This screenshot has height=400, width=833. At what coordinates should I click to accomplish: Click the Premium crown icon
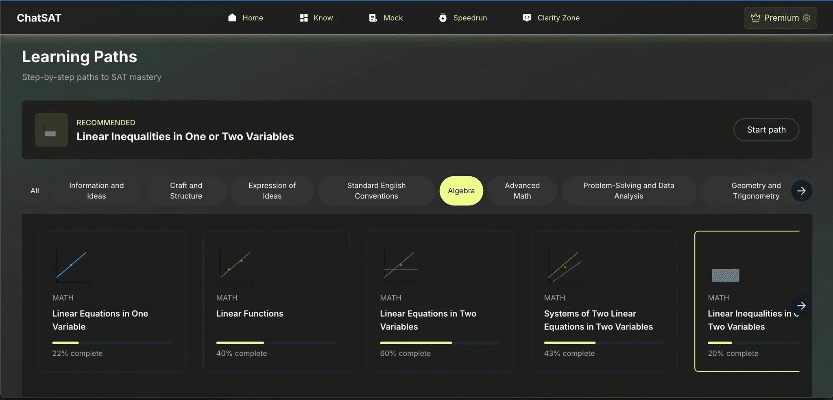click(x=755, y=18)
